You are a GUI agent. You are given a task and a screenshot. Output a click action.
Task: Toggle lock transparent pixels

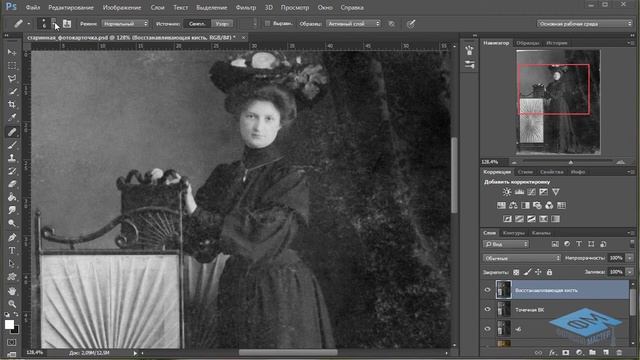(516, 272)
